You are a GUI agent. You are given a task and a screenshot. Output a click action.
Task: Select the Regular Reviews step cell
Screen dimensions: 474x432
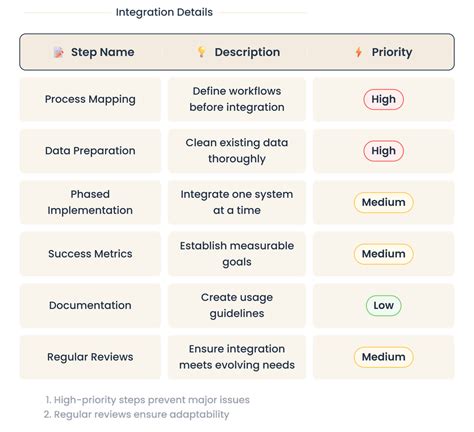click(x=90, y=357)
